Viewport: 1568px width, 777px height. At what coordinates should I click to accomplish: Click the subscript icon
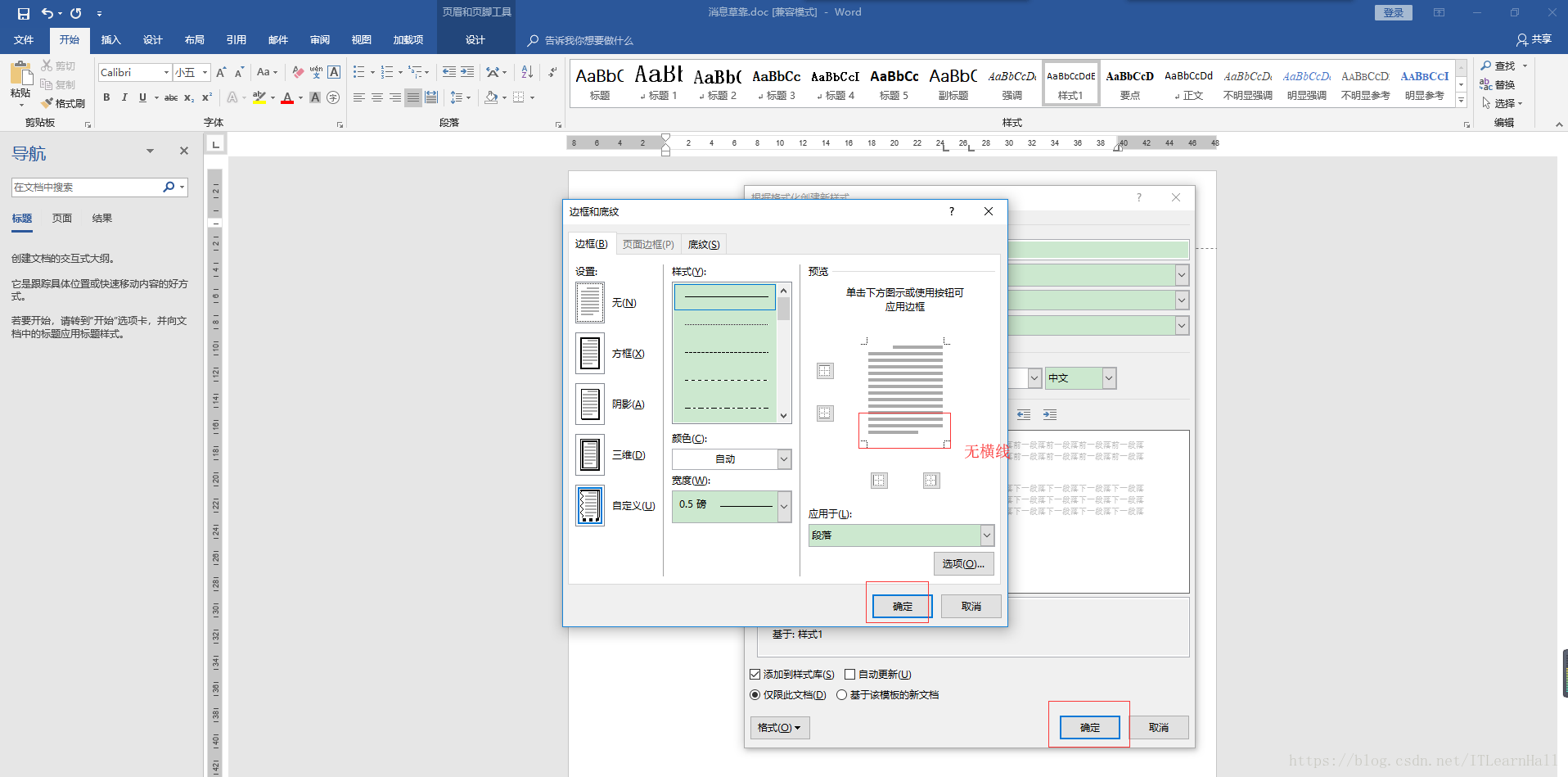click(189, 97)
